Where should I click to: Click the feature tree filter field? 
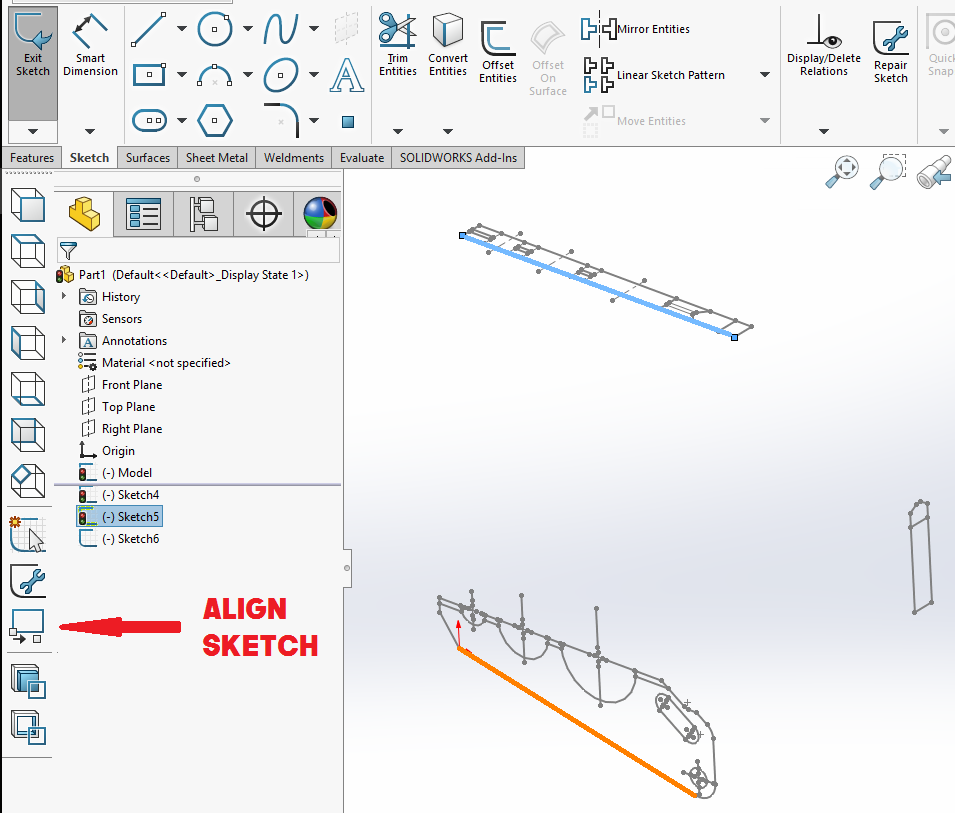click(198, 250)
